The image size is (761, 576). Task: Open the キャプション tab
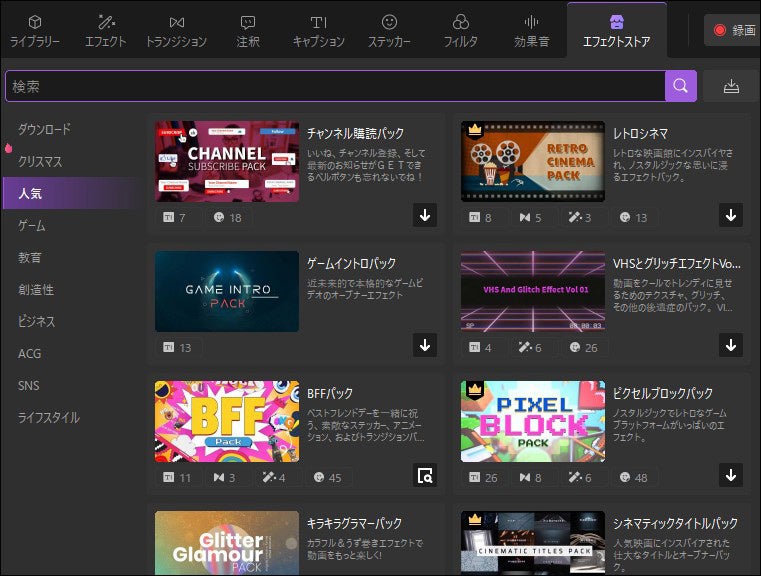(318, 31)
